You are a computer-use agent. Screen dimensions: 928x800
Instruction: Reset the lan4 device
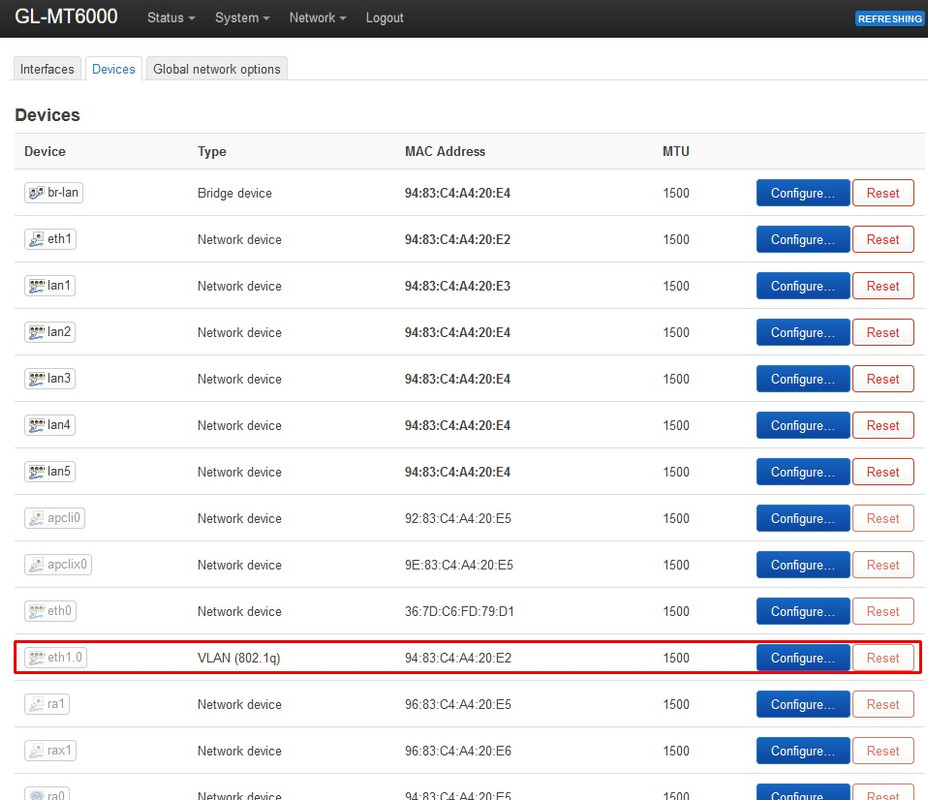click(x=883, y=425)
